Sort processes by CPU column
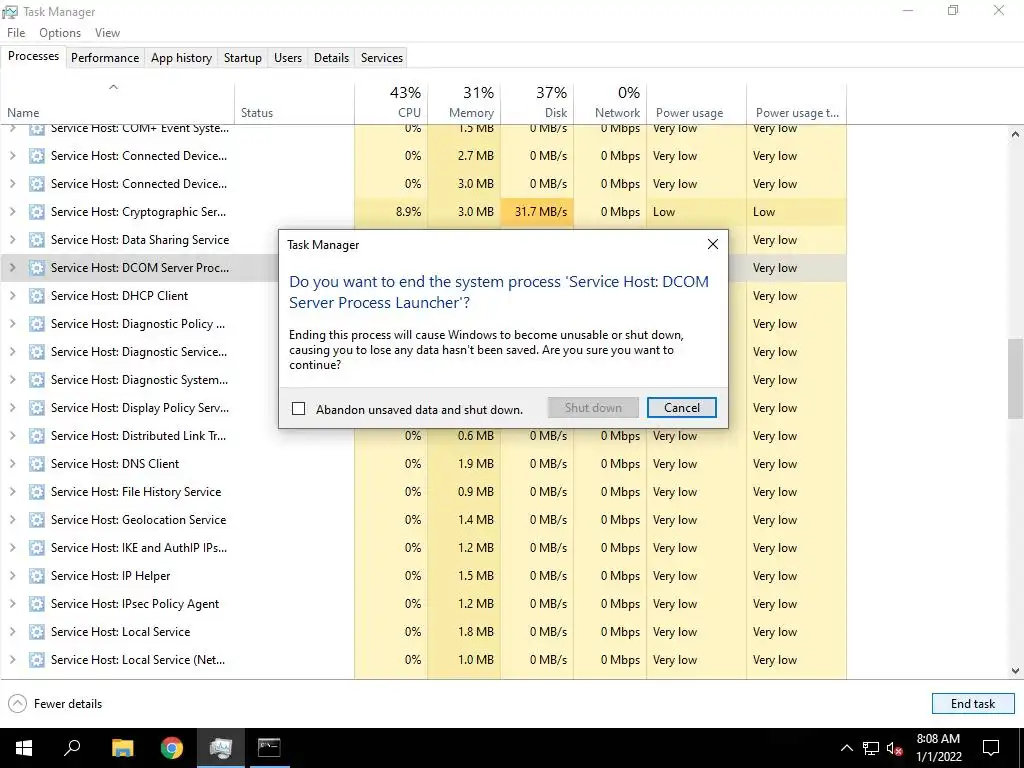This screenshot has height=768, width=1024. [391, 103]
